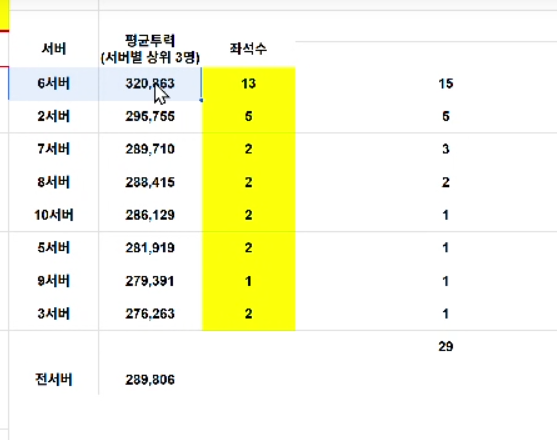The image size is (557, 440).
Task: Select the 10서버 row label
Action: point(53,215)
